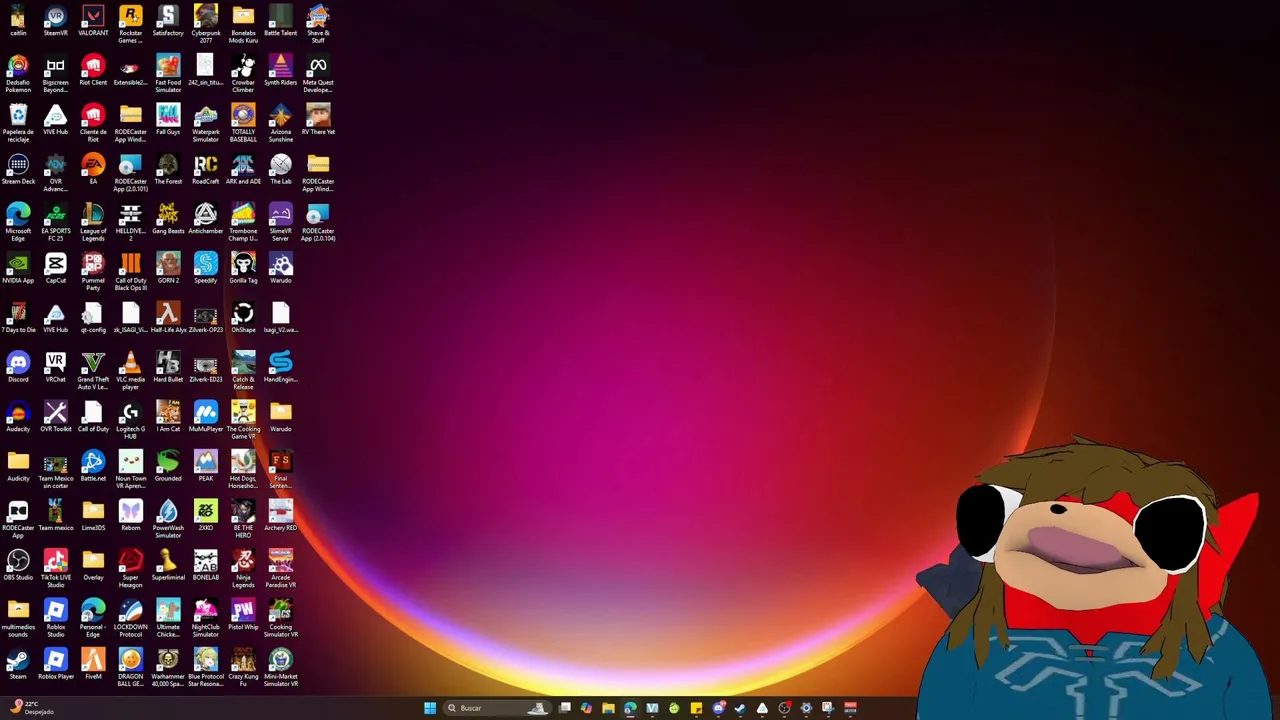This screenshot has height=720, width=1280.
Task: Select the League of Legends icon
Action: coord(93,222)
